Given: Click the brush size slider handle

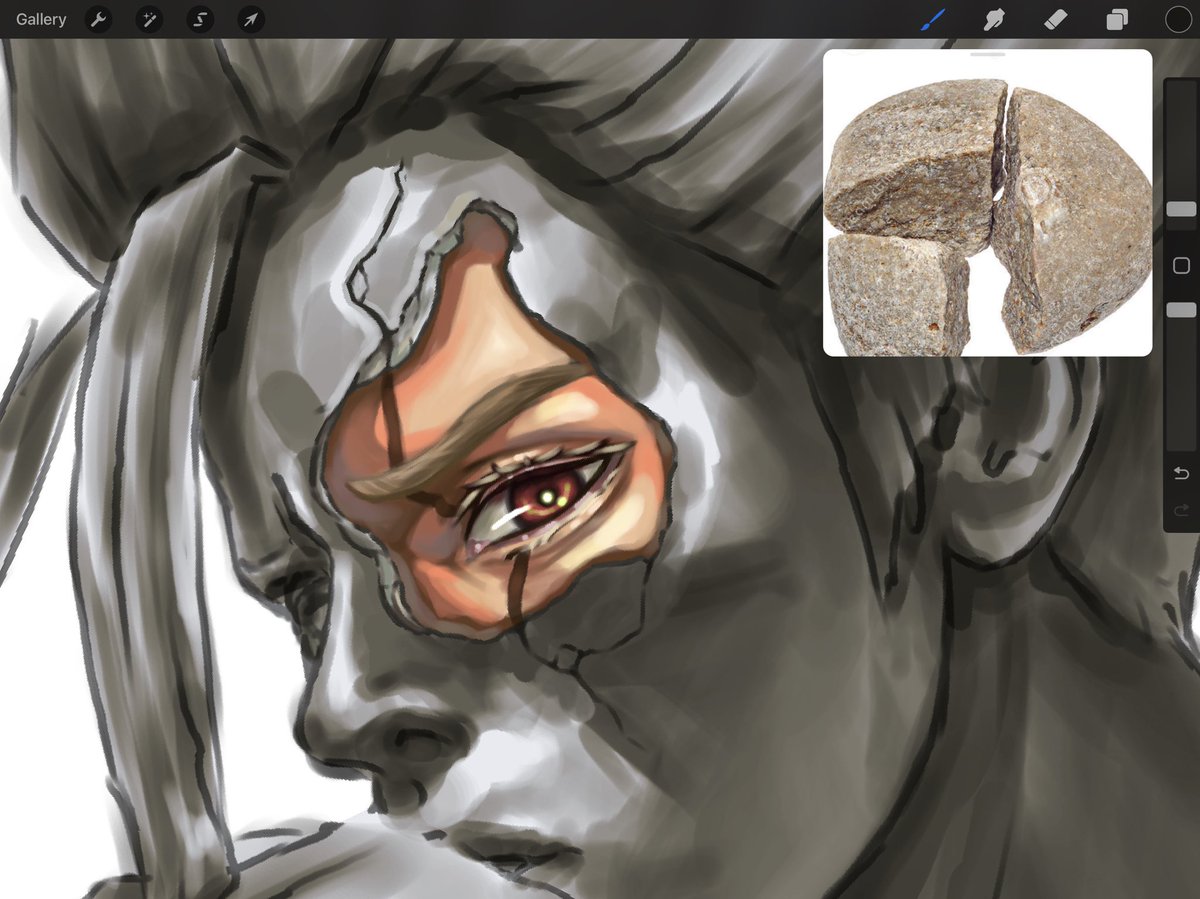Looking at the screenshot, I should pos(1181,209).
